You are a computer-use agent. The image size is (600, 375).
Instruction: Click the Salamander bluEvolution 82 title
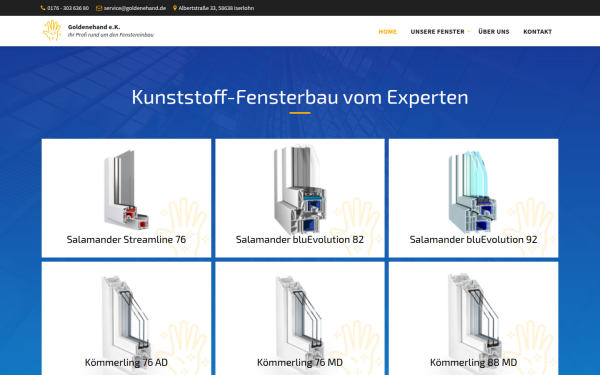tap(300, 240)
